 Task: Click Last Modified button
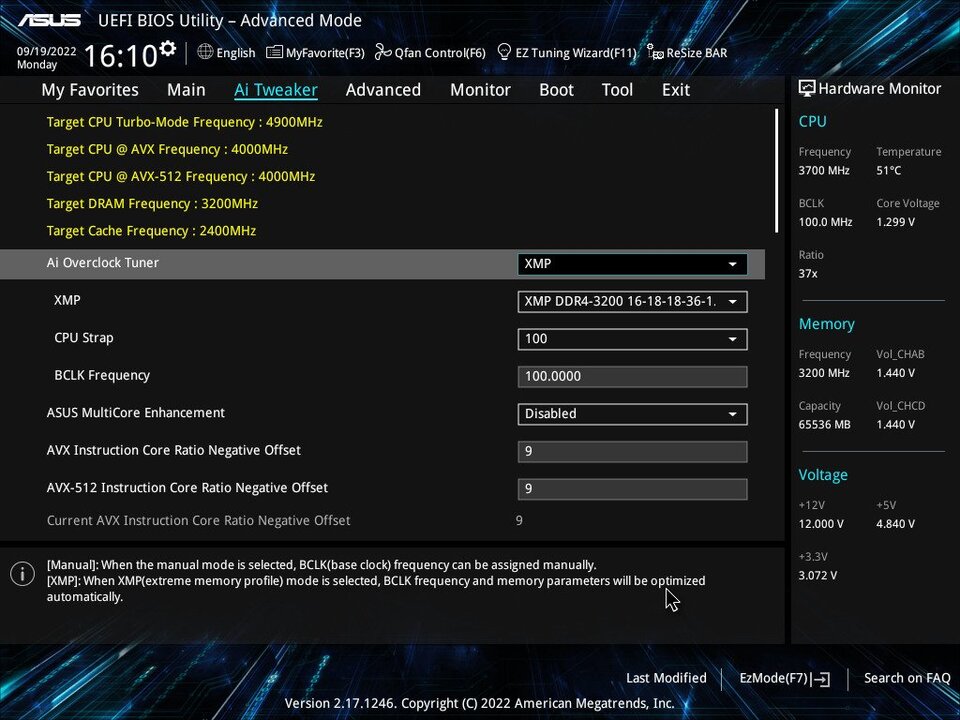pyautogui.click(x=666, y=678)
